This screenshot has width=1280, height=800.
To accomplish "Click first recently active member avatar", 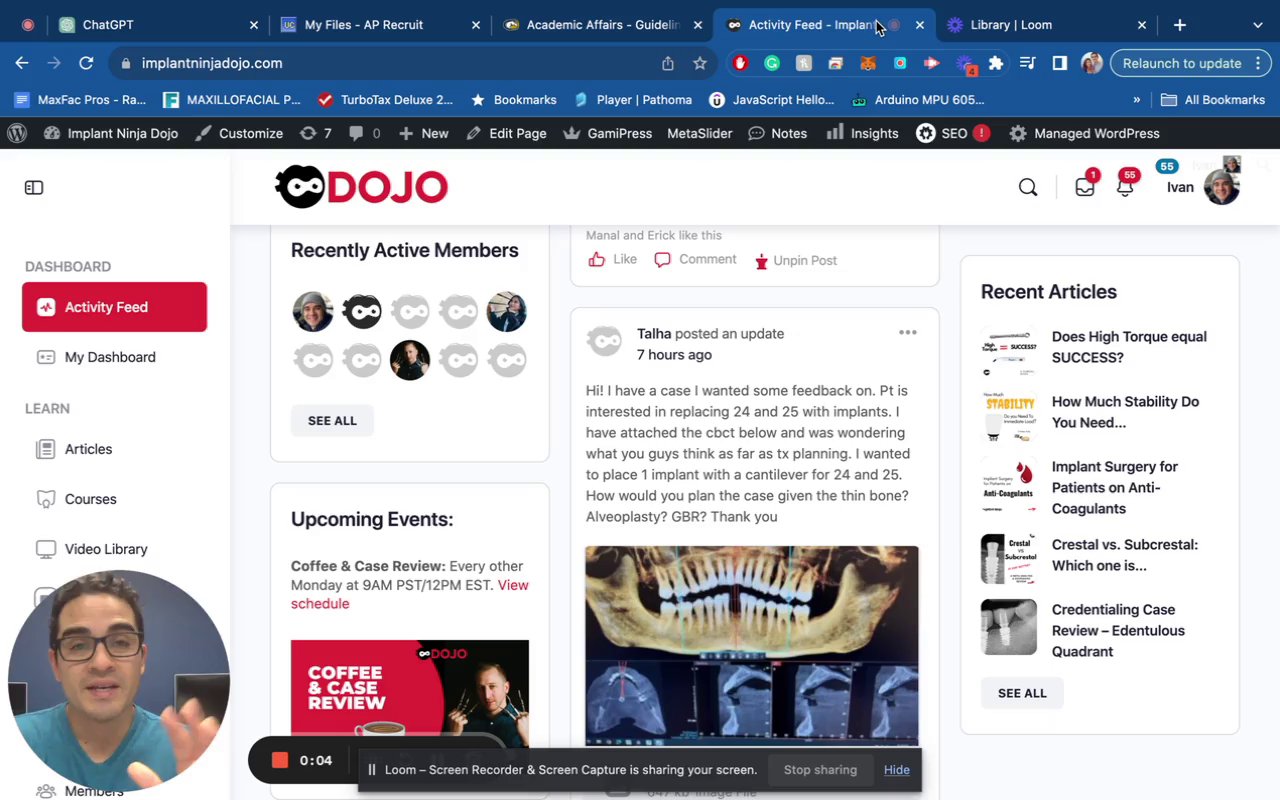I will tap(313, 312).
